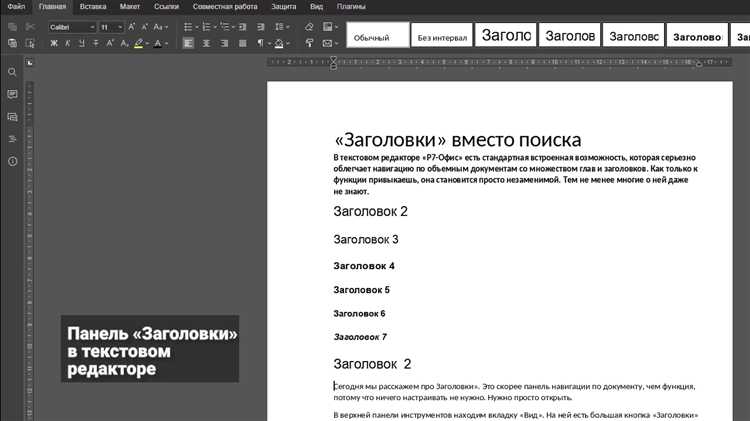The width and height of the screenshot is (750, 421).
Task: Expand the nonprinting characters arrow
Action: [x=269, y=44]
